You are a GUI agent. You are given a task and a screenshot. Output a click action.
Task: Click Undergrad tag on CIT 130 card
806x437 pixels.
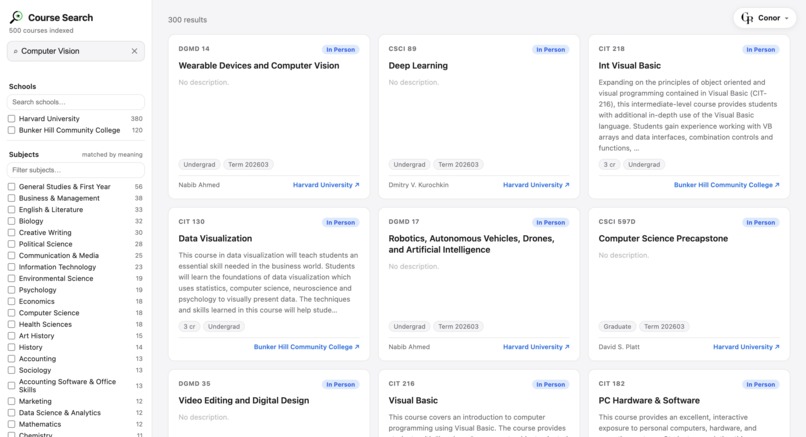coord(224,326)
